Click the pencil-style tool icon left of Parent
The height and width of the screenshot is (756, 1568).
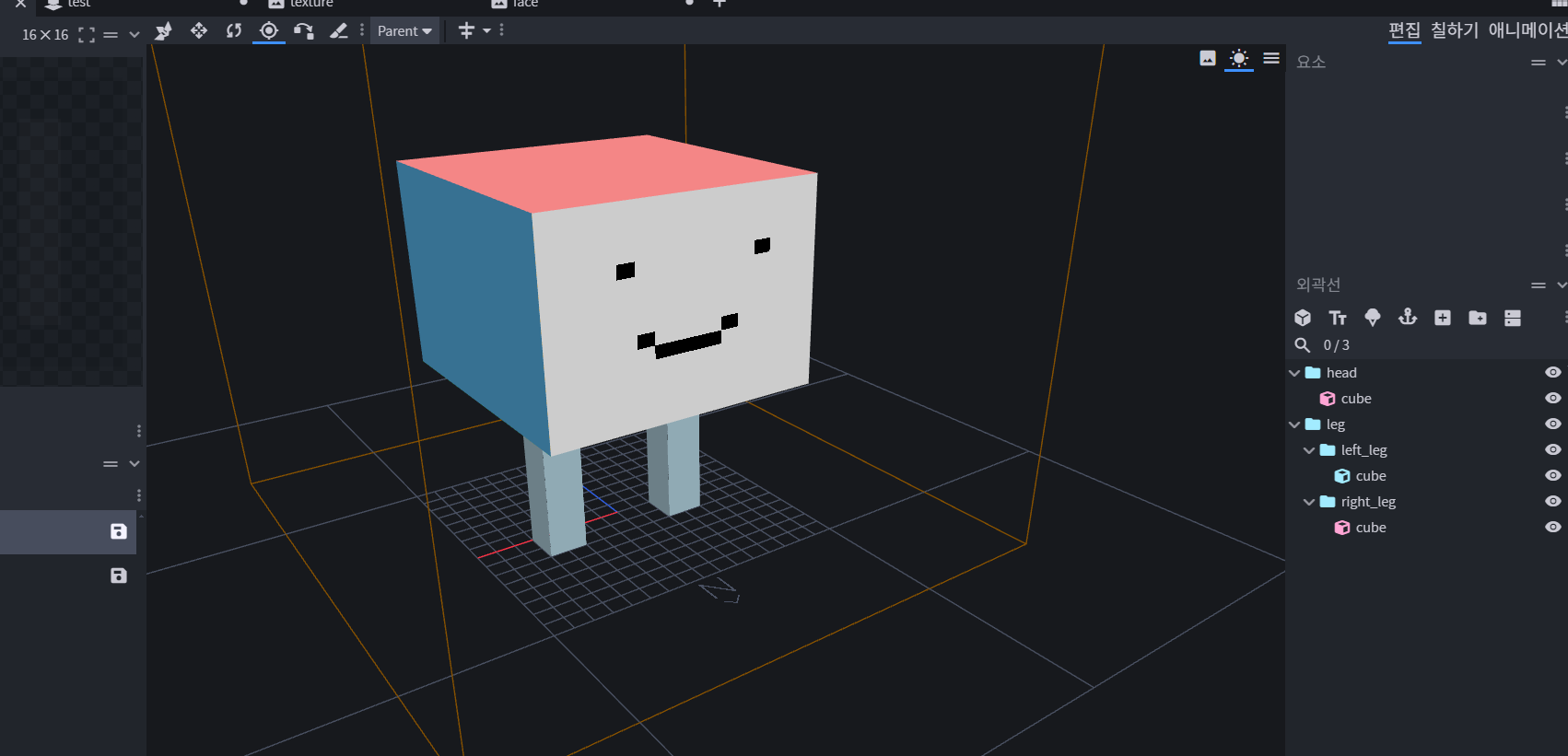(339, 31)
